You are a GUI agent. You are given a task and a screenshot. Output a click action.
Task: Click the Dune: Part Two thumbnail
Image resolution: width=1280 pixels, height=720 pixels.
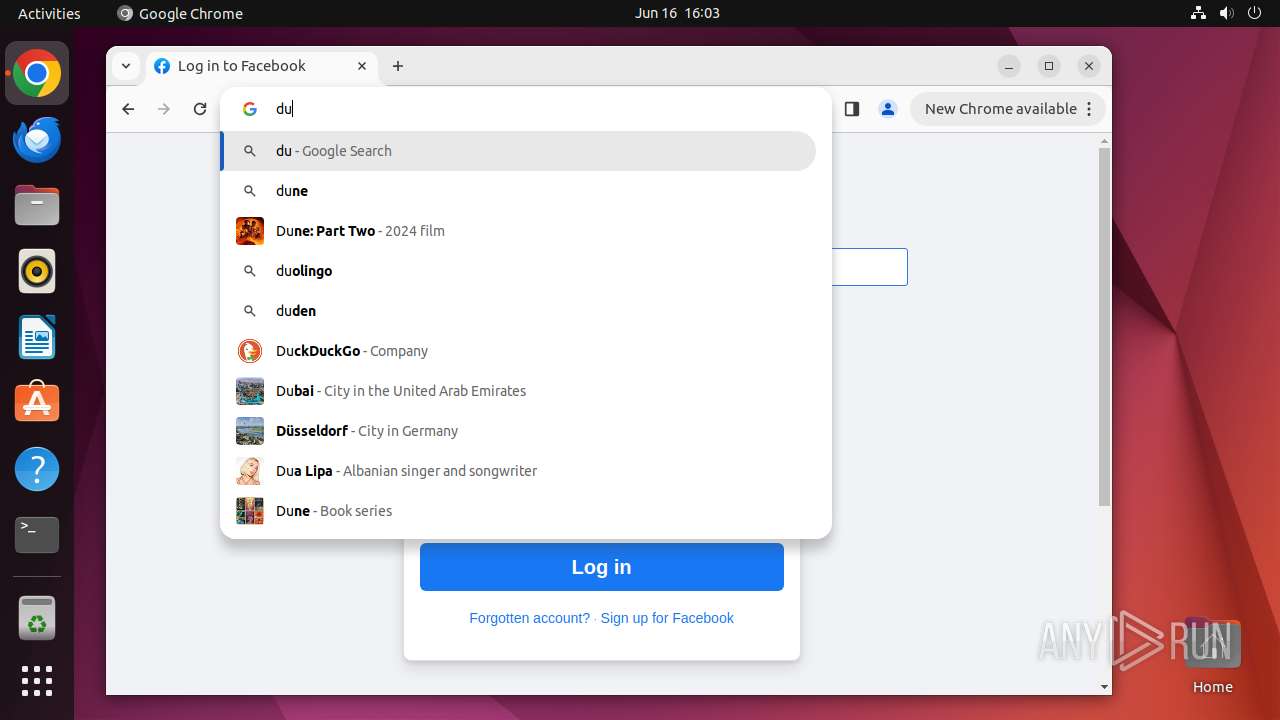click(250, 231)
